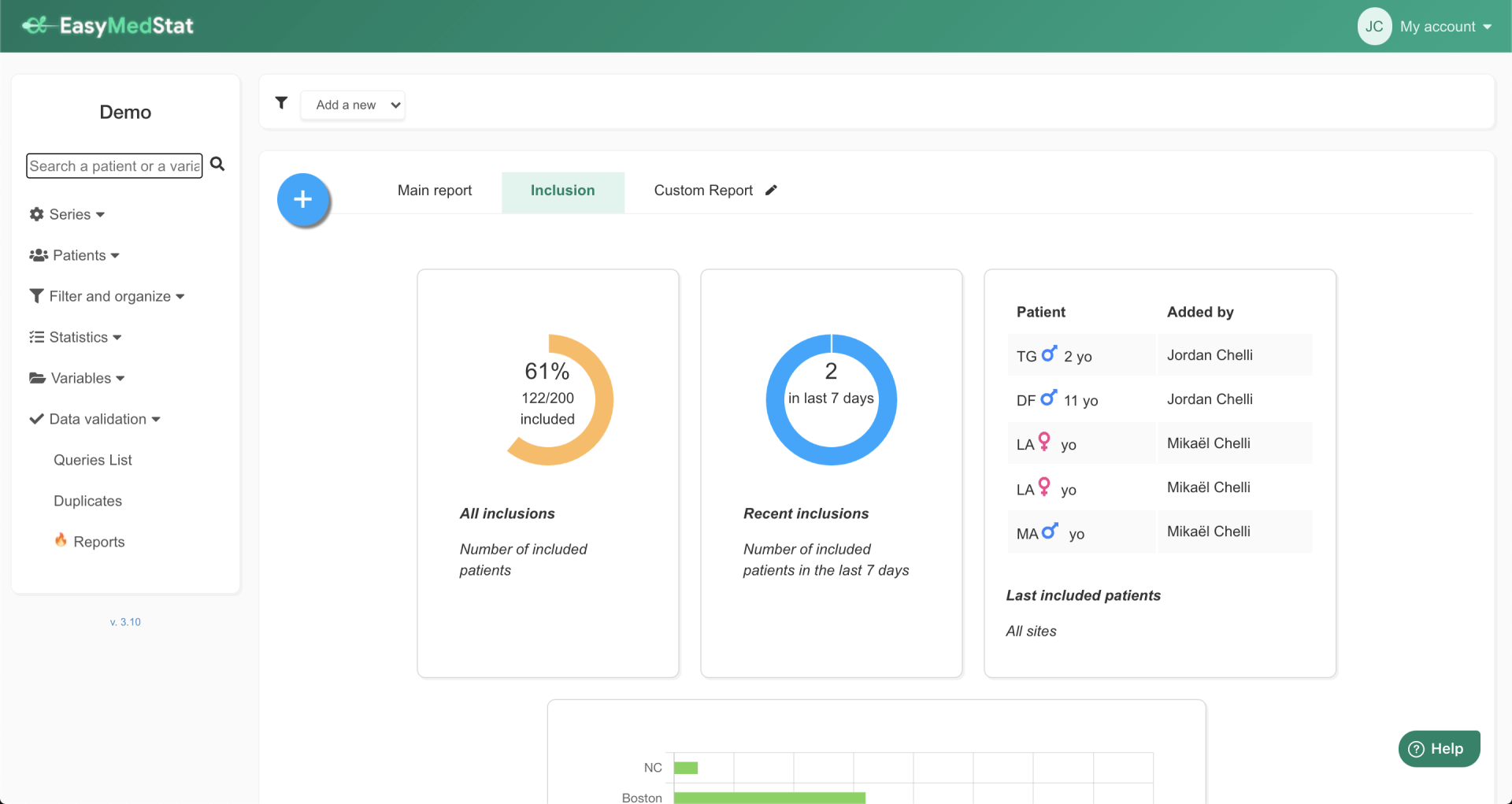Click 'Jordan Chelli' in the TG row
The image size is (1512, 804).
point(1210,355)
